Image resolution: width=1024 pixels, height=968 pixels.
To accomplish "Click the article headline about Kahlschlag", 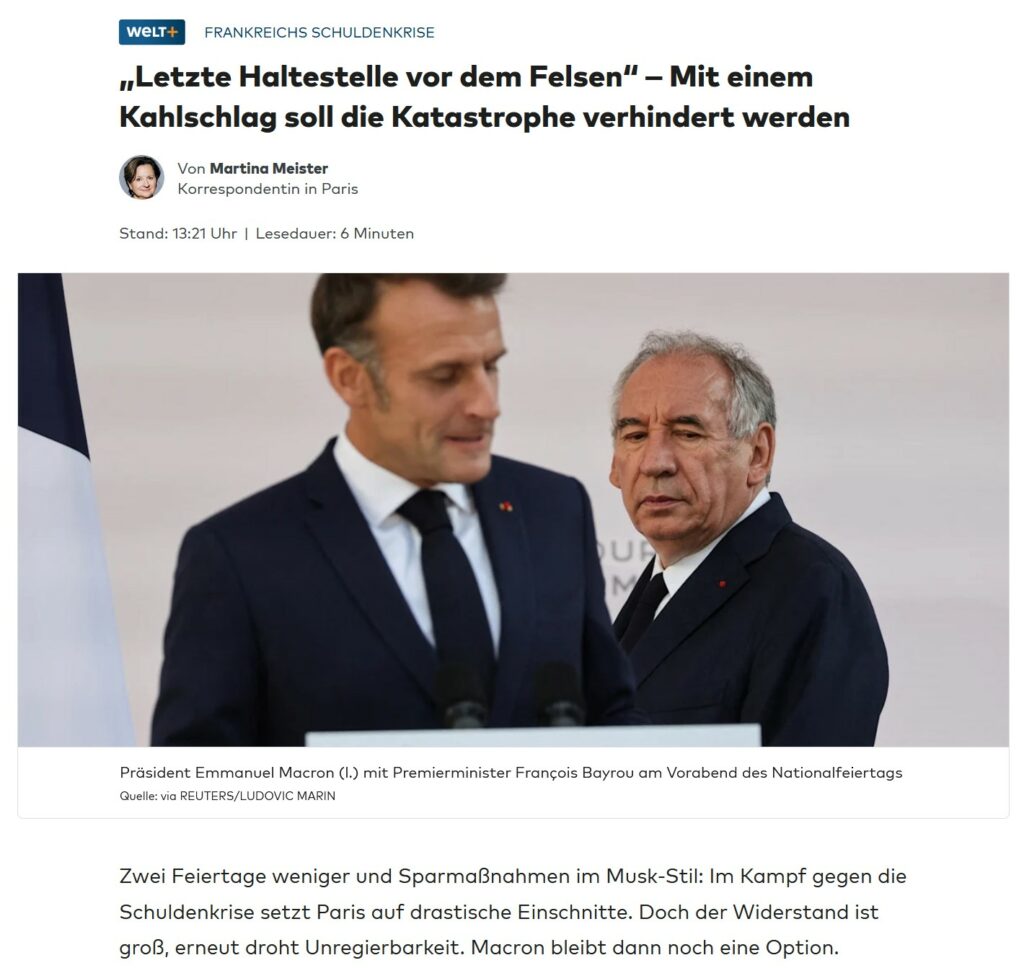I will (485, 97).
